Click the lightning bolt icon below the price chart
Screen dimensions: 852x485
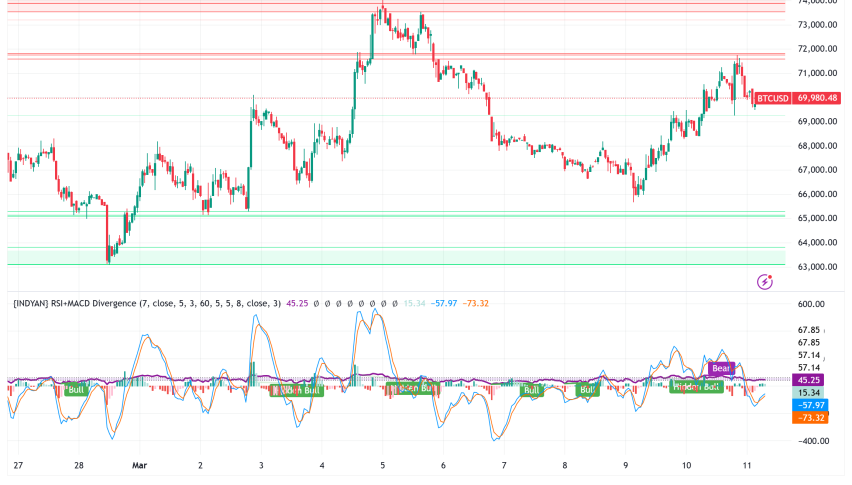[x=765, y=283]
